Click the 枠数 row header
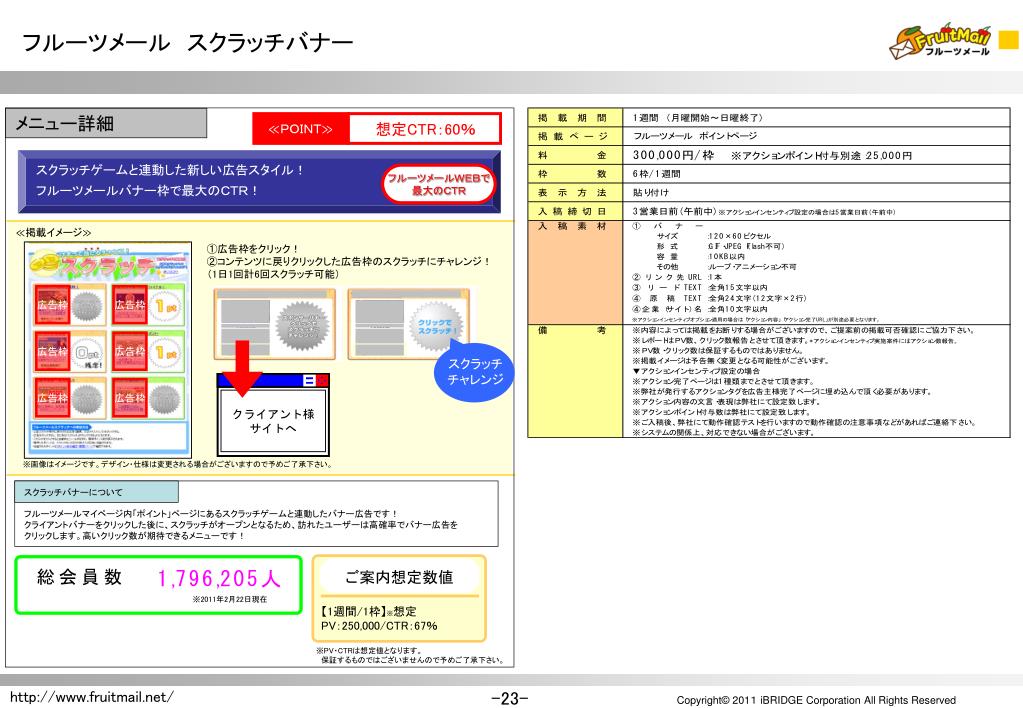The height and width of the screenshot is (708, 1023). pyautogui.click(x=575, y=174)
